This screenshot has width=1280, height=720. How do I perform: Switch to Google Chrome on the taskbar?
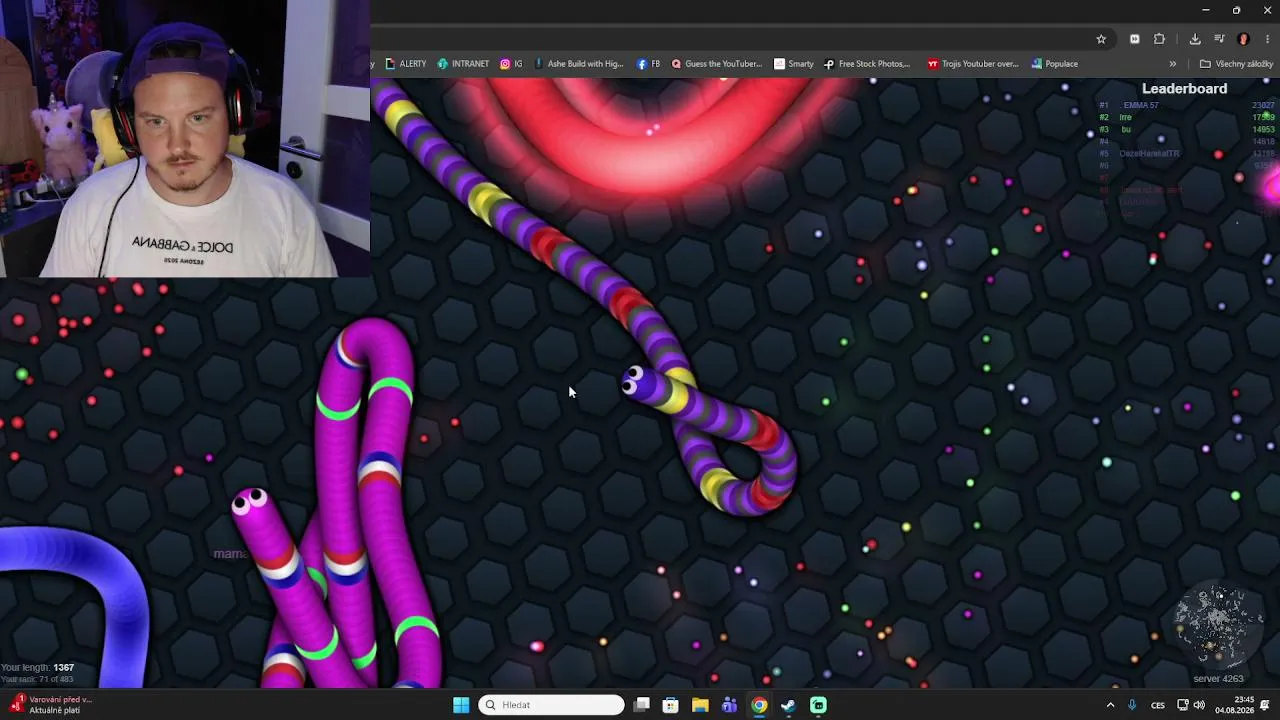click(x=759, y=705)
